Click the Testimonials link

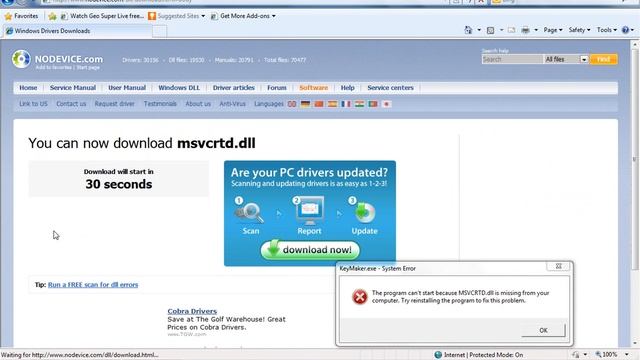tap(160, 104)
